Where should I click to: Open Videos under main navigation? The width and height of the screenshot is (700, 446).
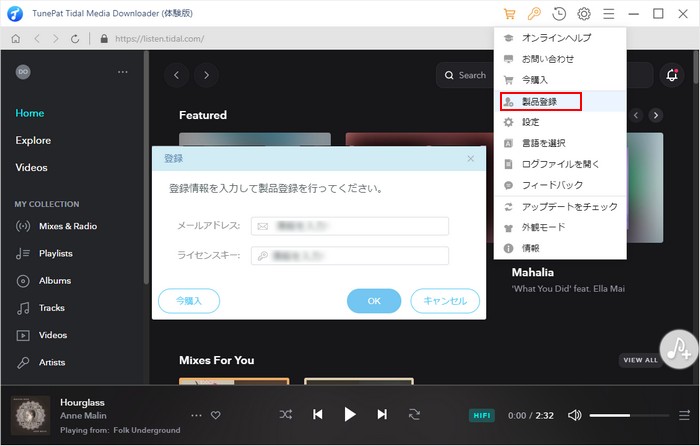pos(31,167)
